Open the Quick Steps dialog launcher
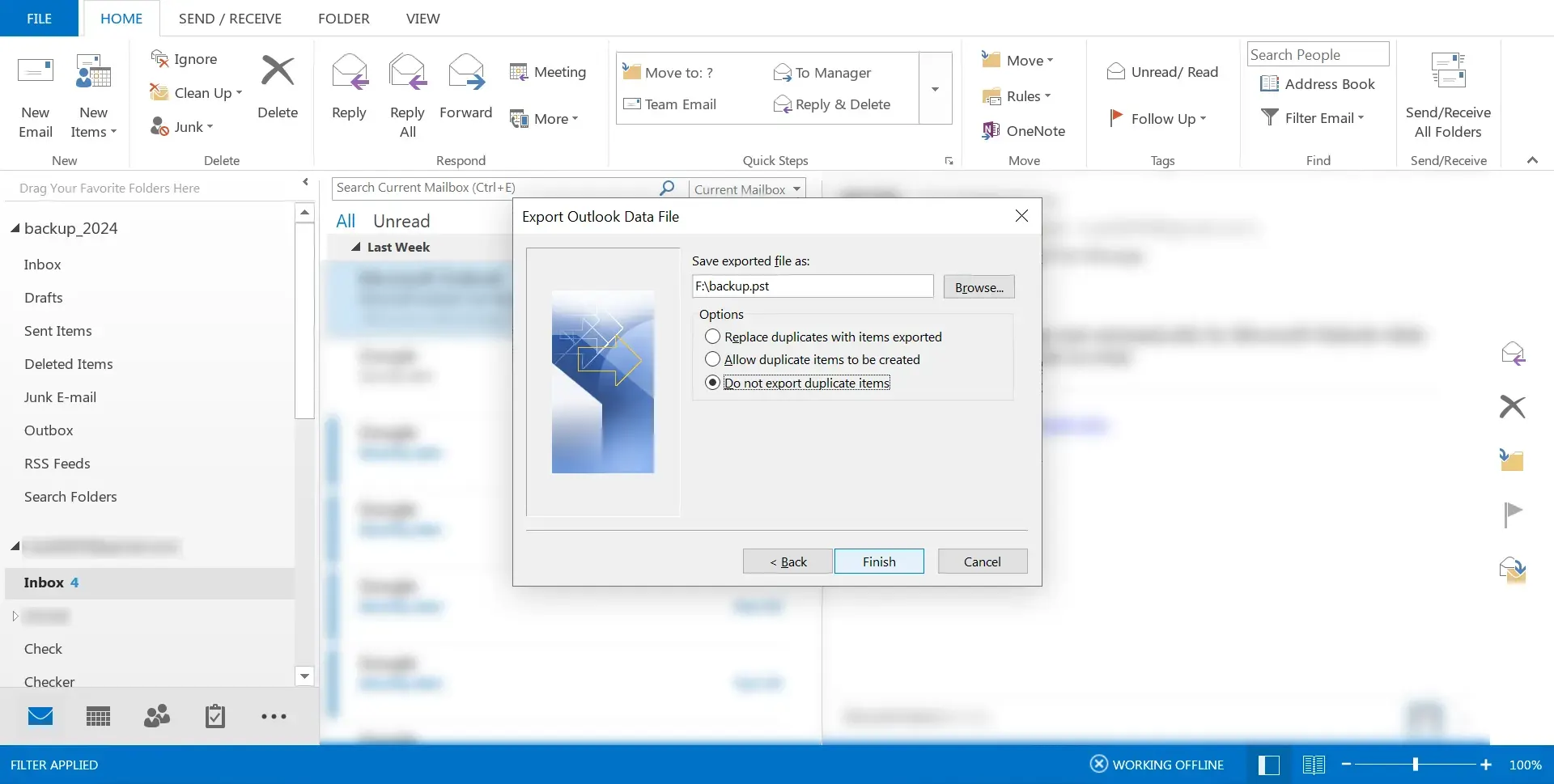 pos(949,161)
